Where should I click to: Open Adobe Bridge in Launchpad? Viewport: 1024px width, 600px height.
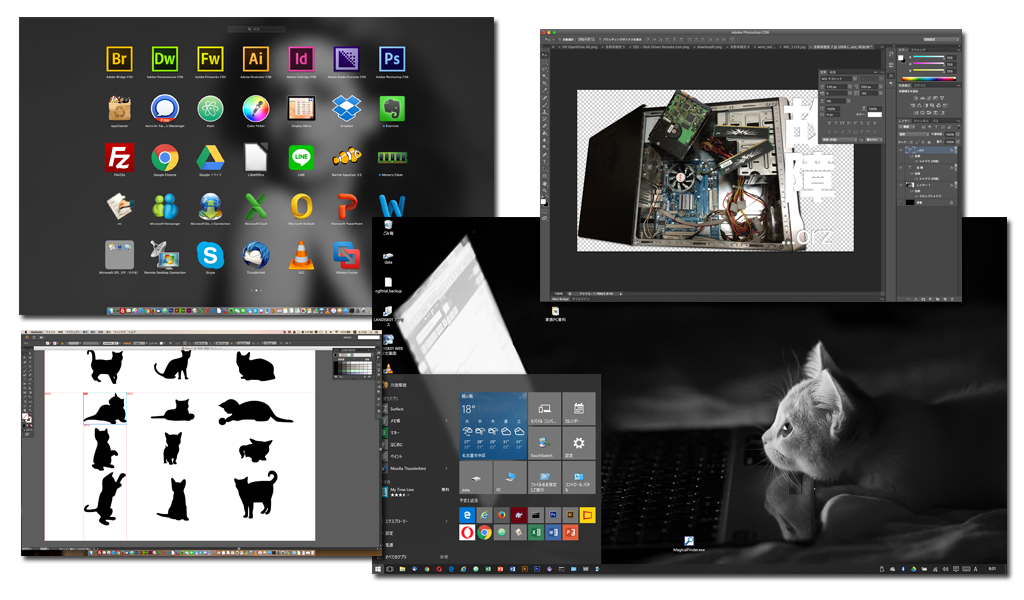[x=120, y=59]
